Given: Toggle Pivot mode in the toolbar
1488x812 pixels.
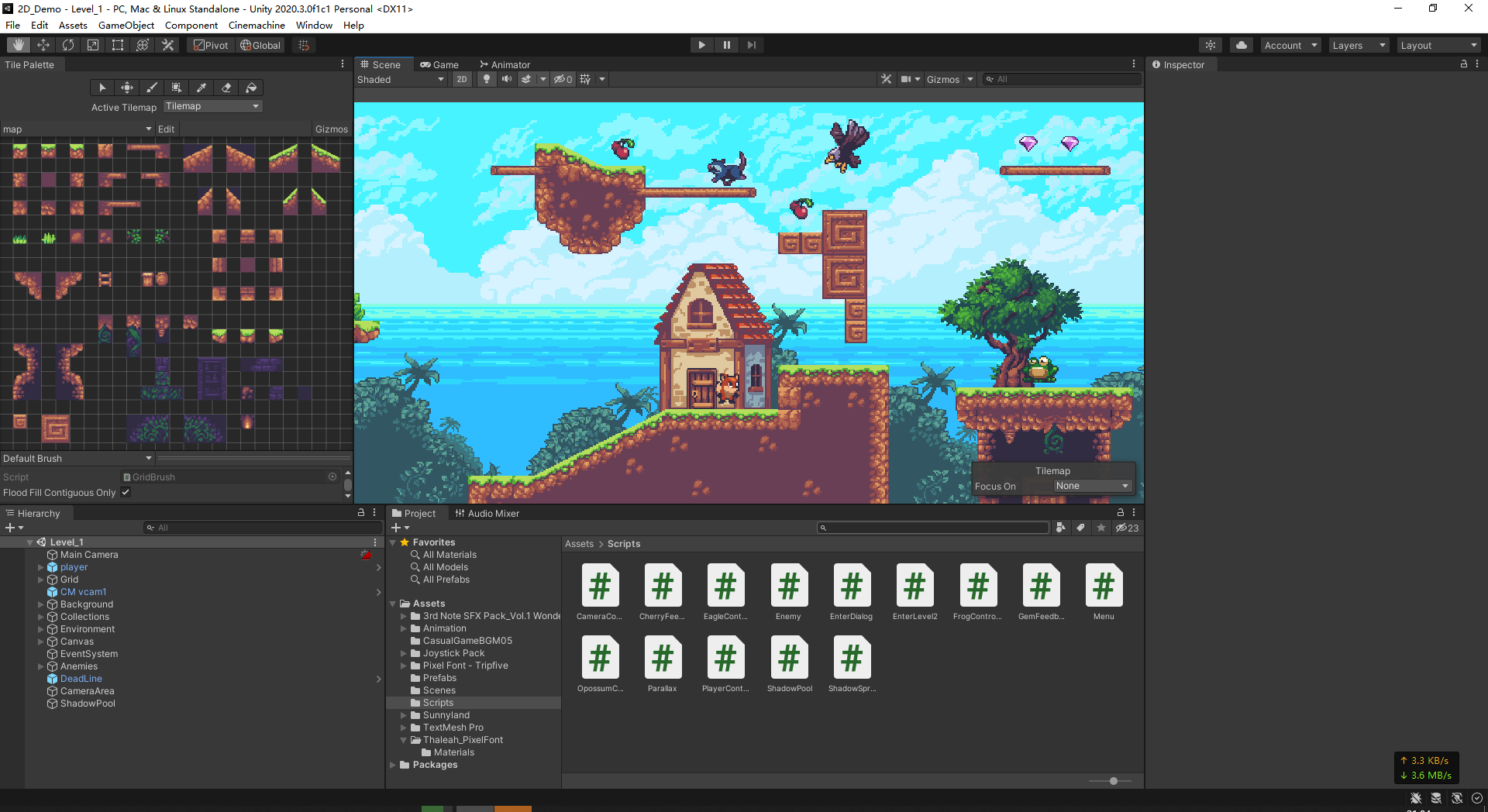Looking at the screenshot, I should pos(210,45).
